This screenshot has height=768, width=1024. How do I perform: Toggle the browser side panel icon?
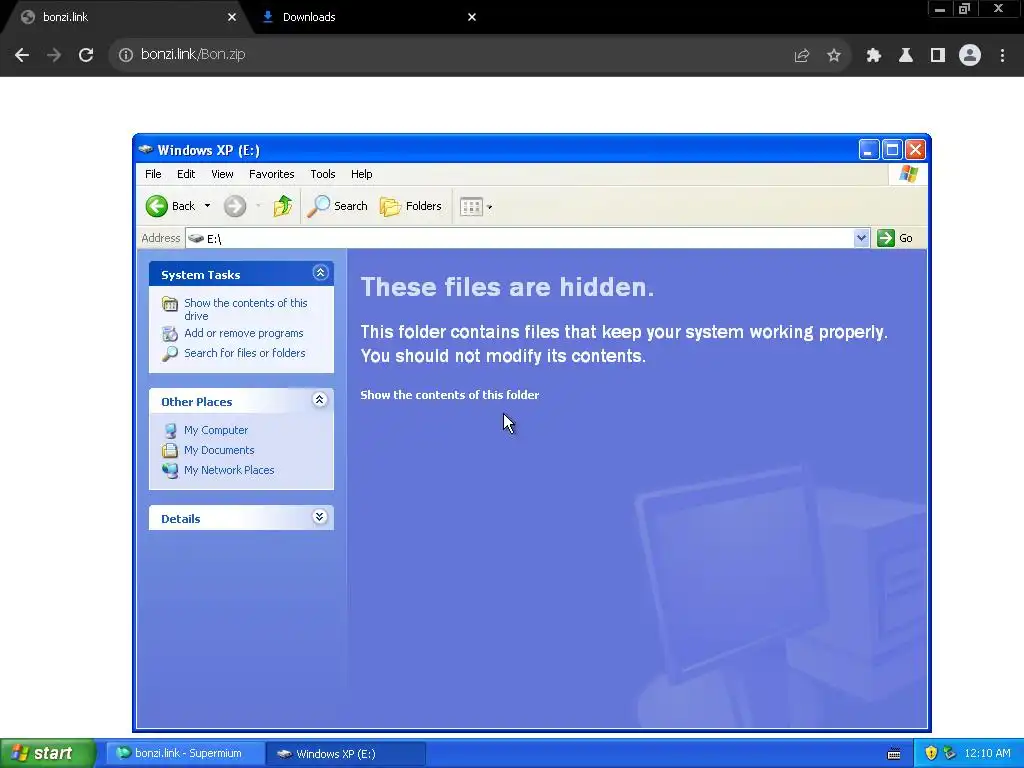pyautogui.click(x=938, y=56)
